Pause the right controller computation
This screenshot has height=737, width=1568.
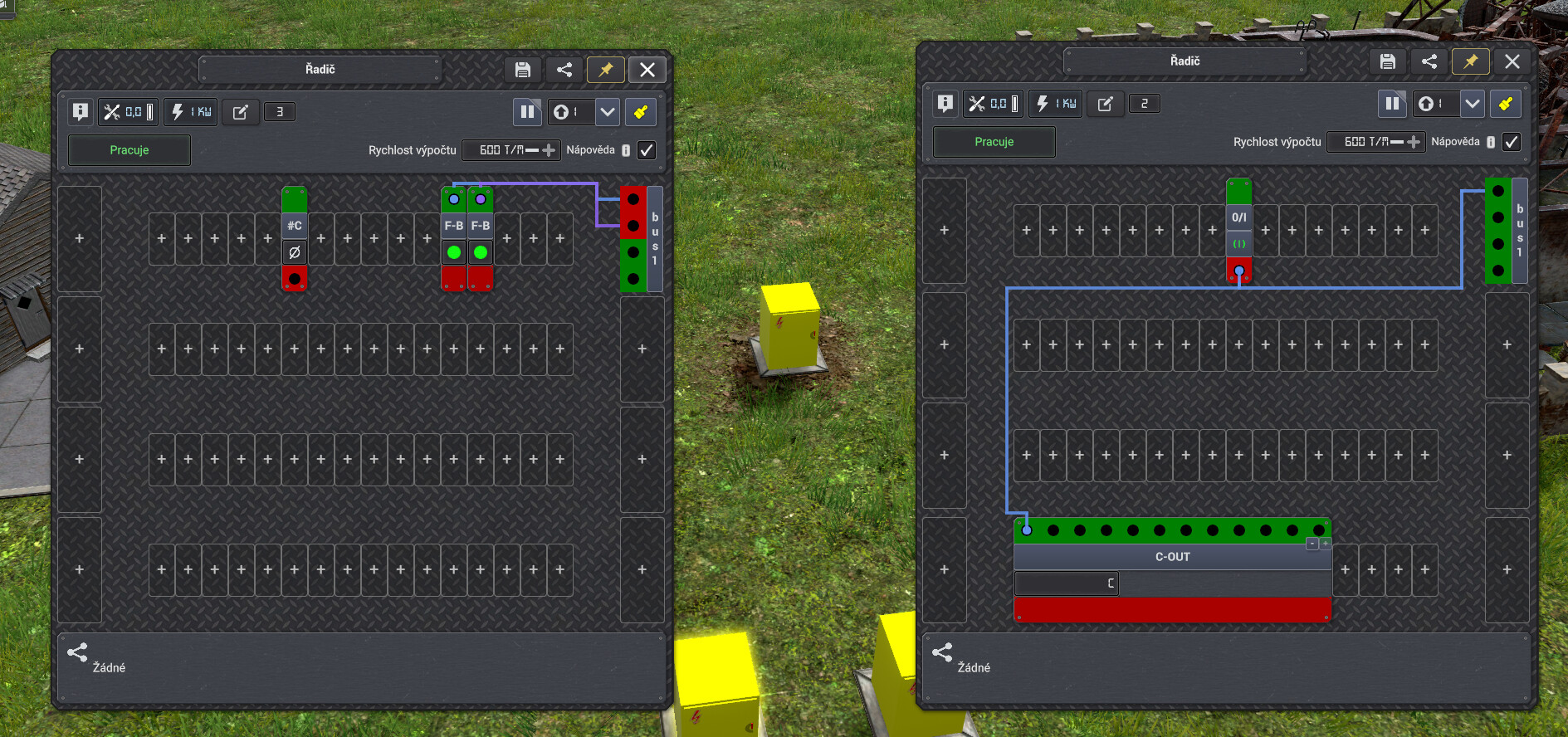1392,104
